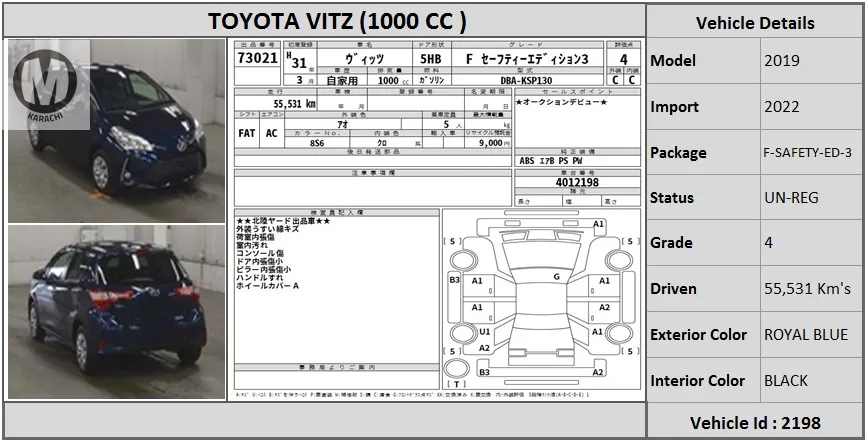Click the ★★北陸ヤード出品車★★ inspector note
This screenshot has height=441, width=868.
coord(283,221)
